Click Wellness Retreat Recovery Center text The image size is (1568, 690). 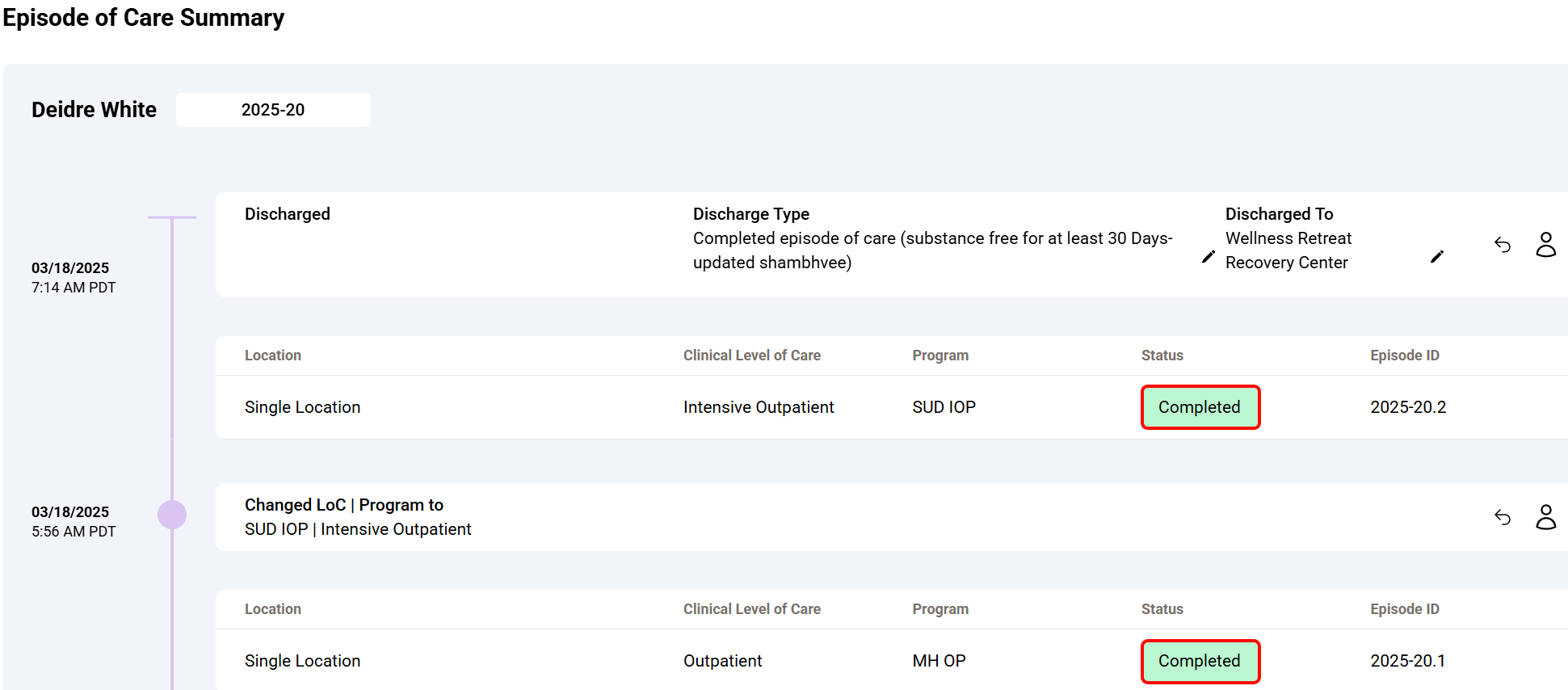click(x=1288, y=250)
